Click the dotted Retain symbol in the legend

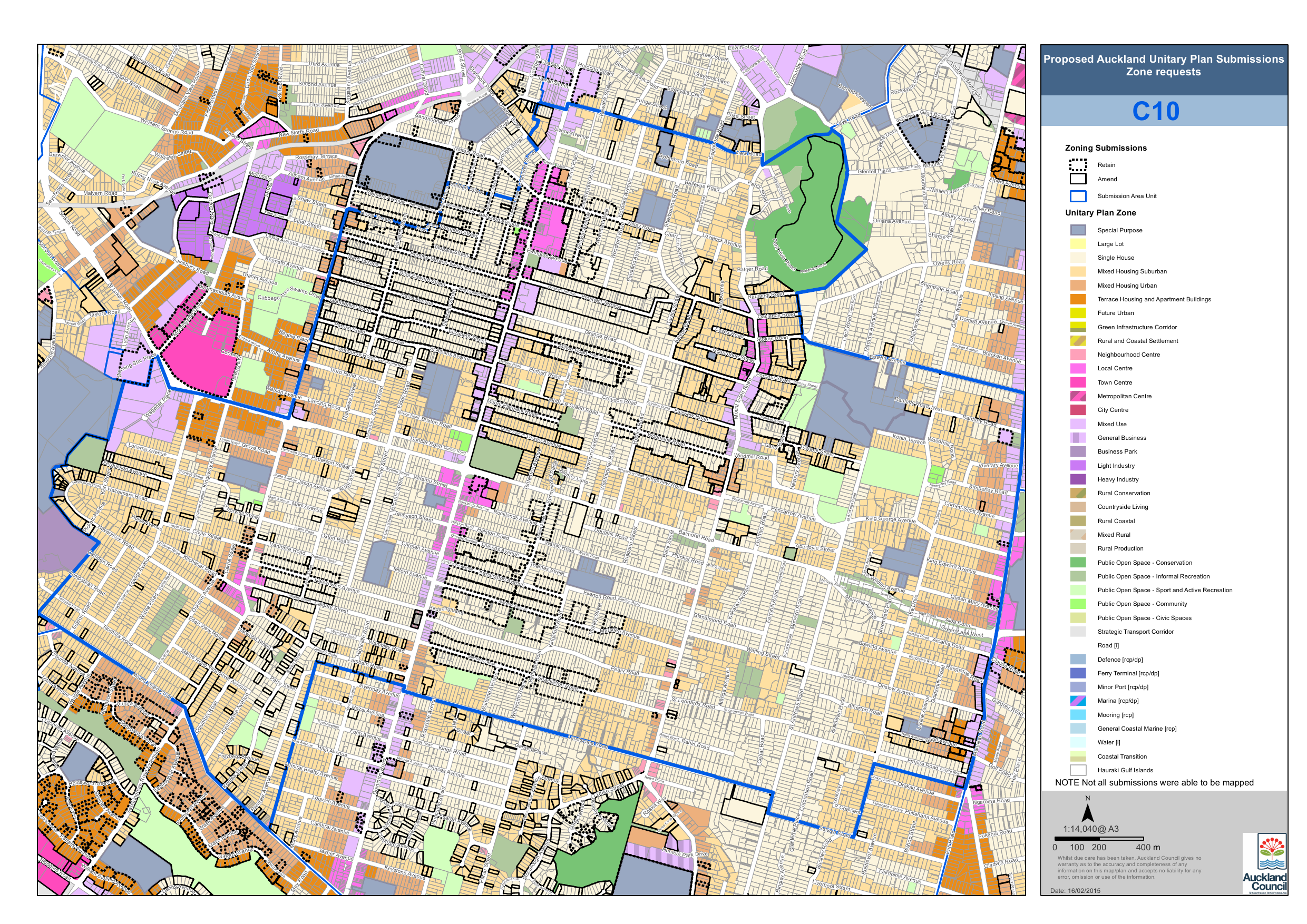1078,165
